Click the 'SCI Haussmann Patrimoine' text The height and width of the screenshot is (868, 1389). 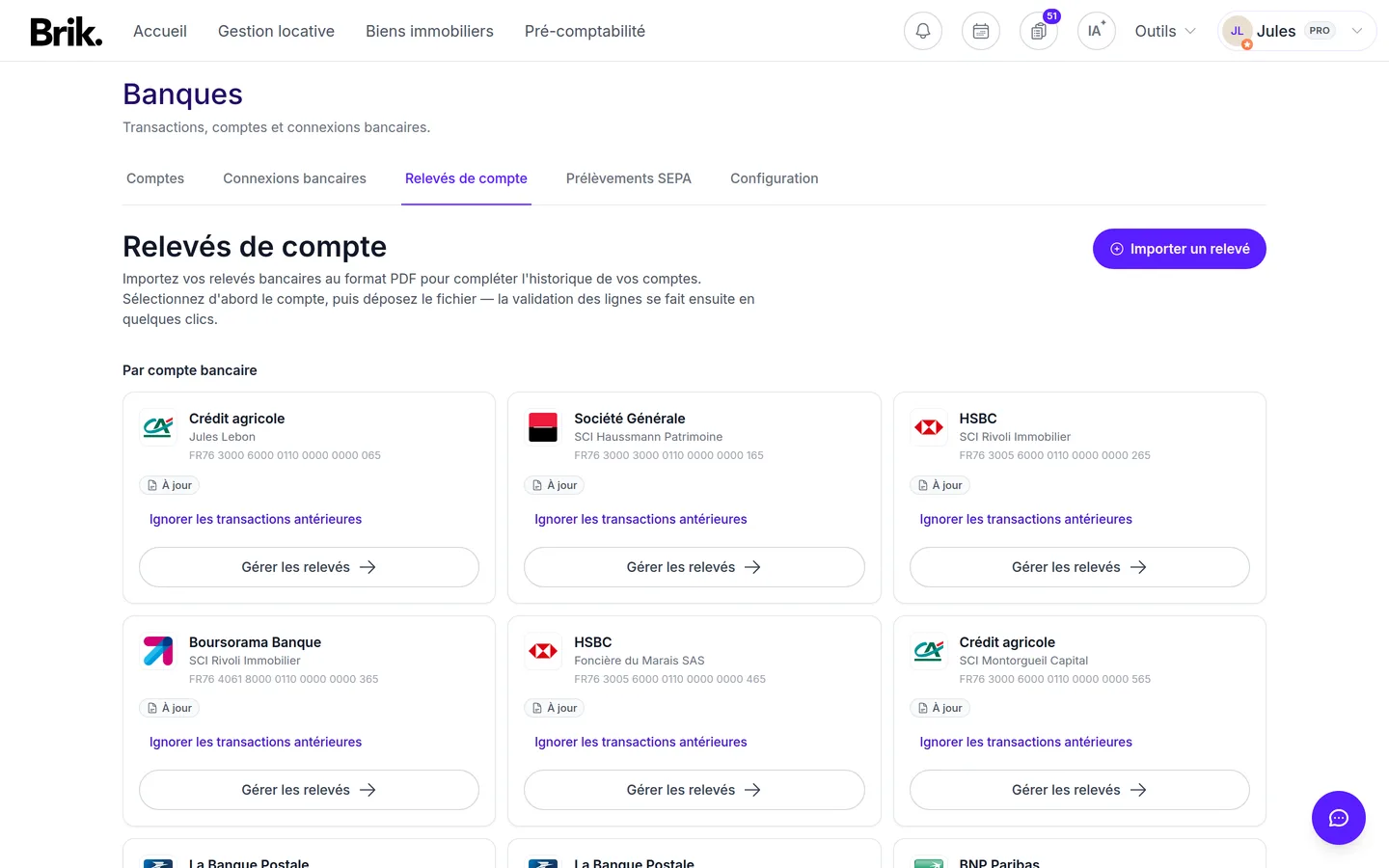(648, 437)
